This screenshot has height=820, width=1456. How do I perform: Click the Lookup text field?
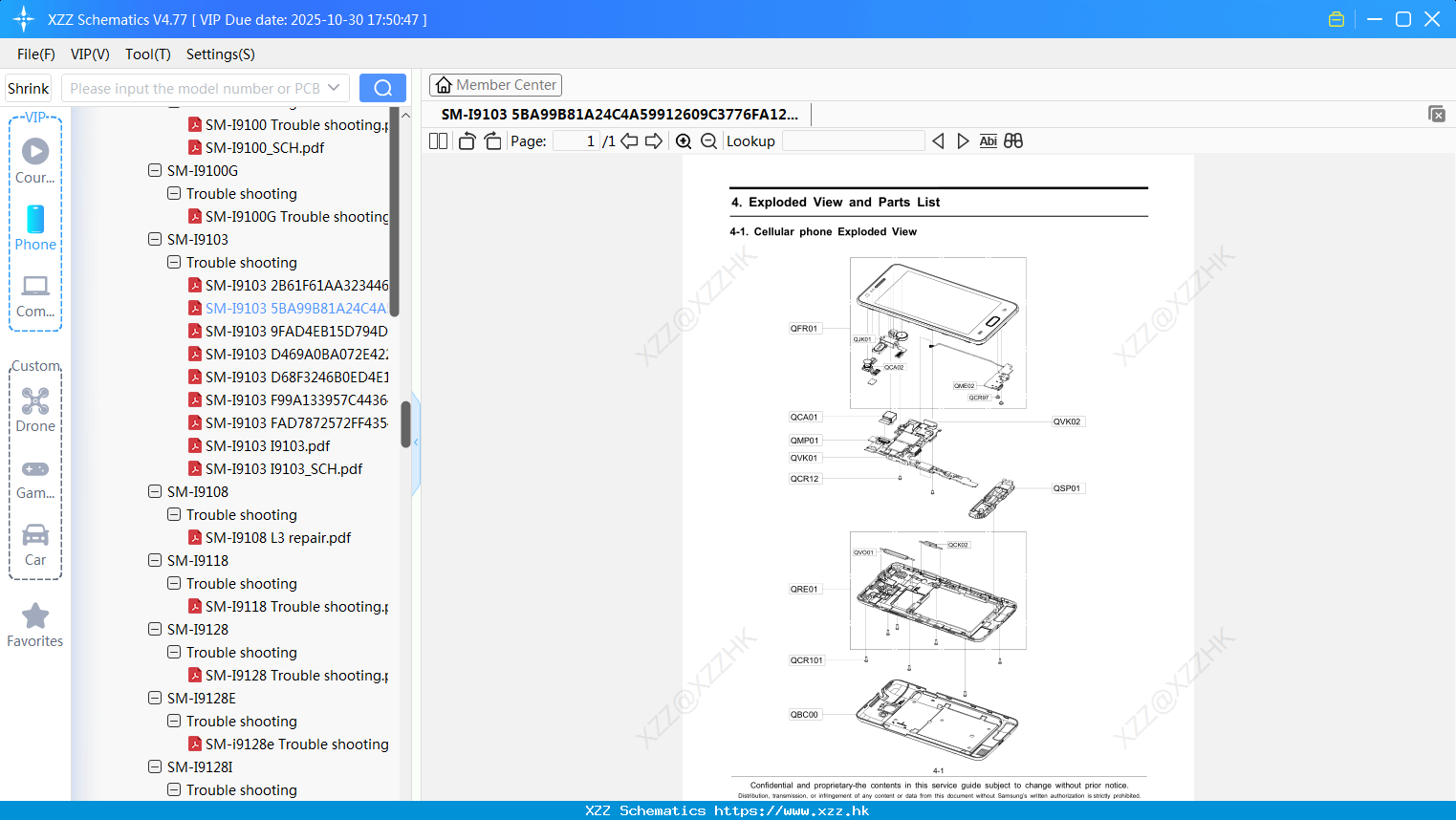853,140
